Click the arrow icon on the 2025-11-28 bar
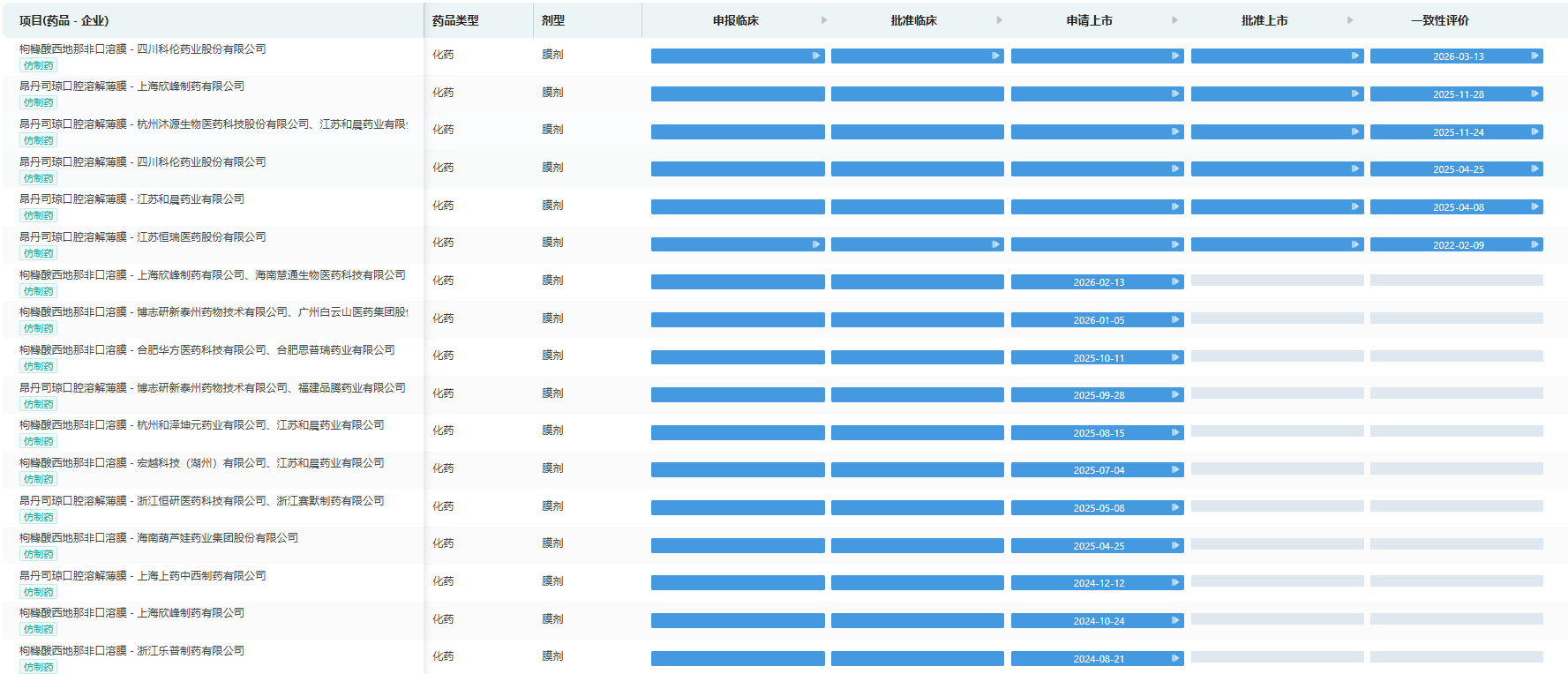The image size is (1568, 674). pyautogui.click(x=1534, y=94)
